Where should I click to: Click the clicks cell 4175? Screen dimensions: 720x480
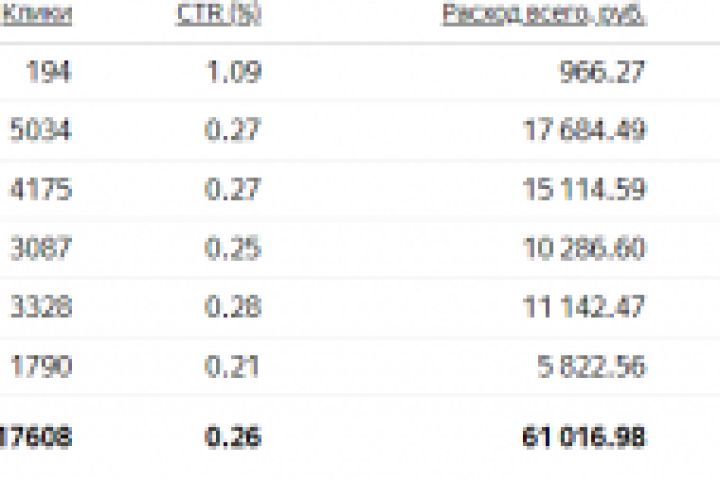coord(40,189)
